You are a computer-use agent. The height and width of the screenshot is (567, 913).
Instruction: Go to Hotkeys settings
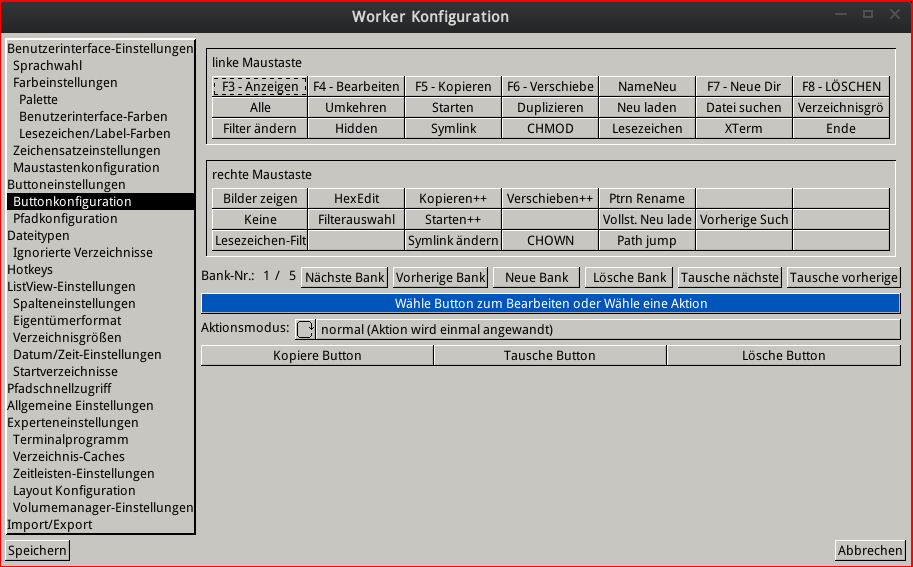[30, 270]
